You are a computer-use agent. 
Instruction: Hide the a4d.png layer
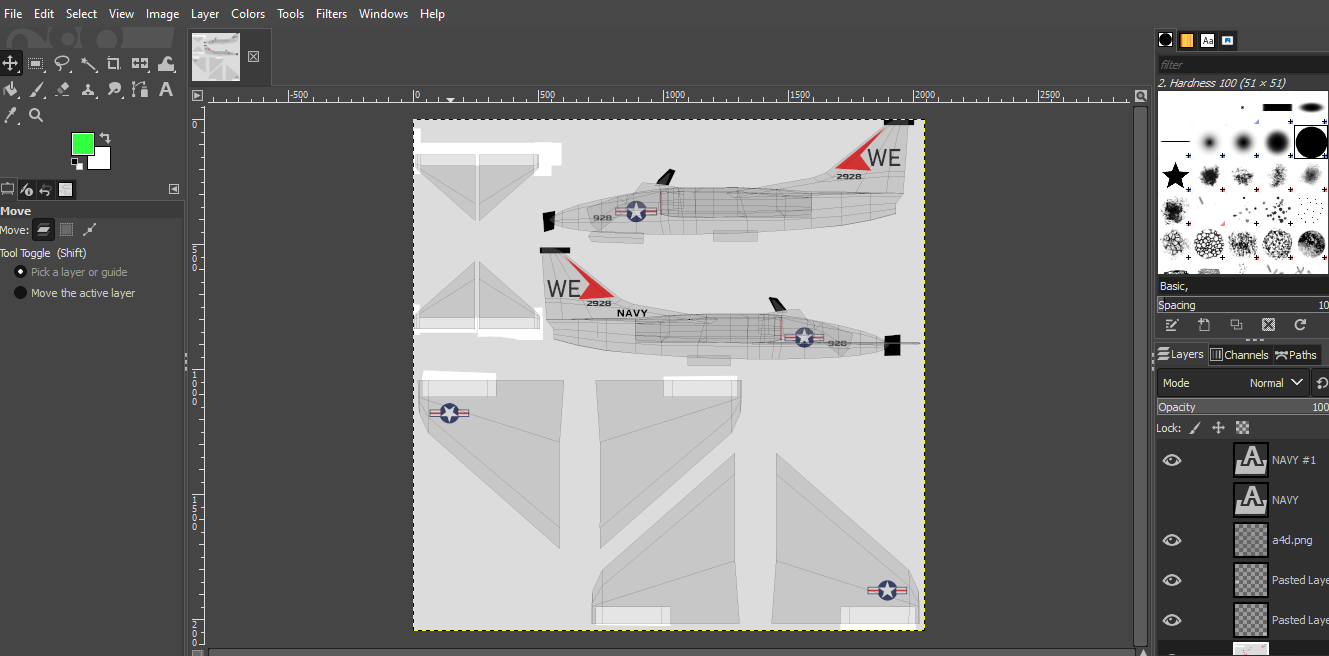pyautogui.click(x=1172, y=540)
